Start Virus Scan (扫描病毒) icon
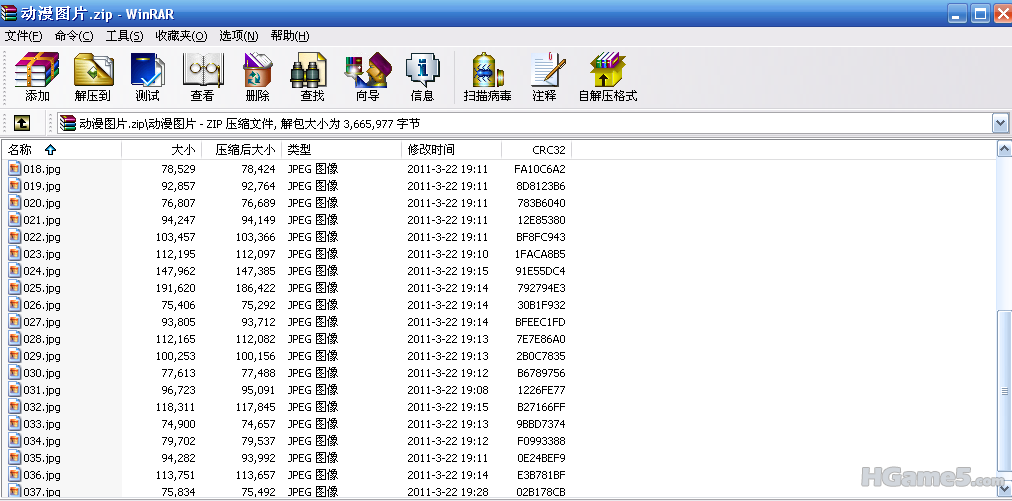The height and width of the screenshot is (501, 1012). point(487,77)
